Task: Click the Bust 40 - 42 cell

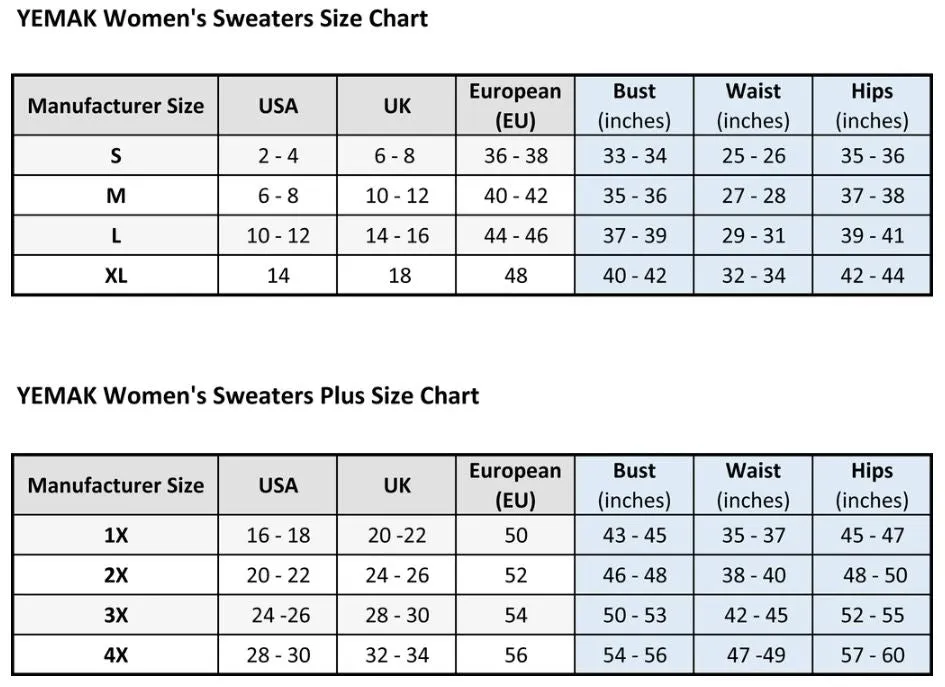Action: 635,275
